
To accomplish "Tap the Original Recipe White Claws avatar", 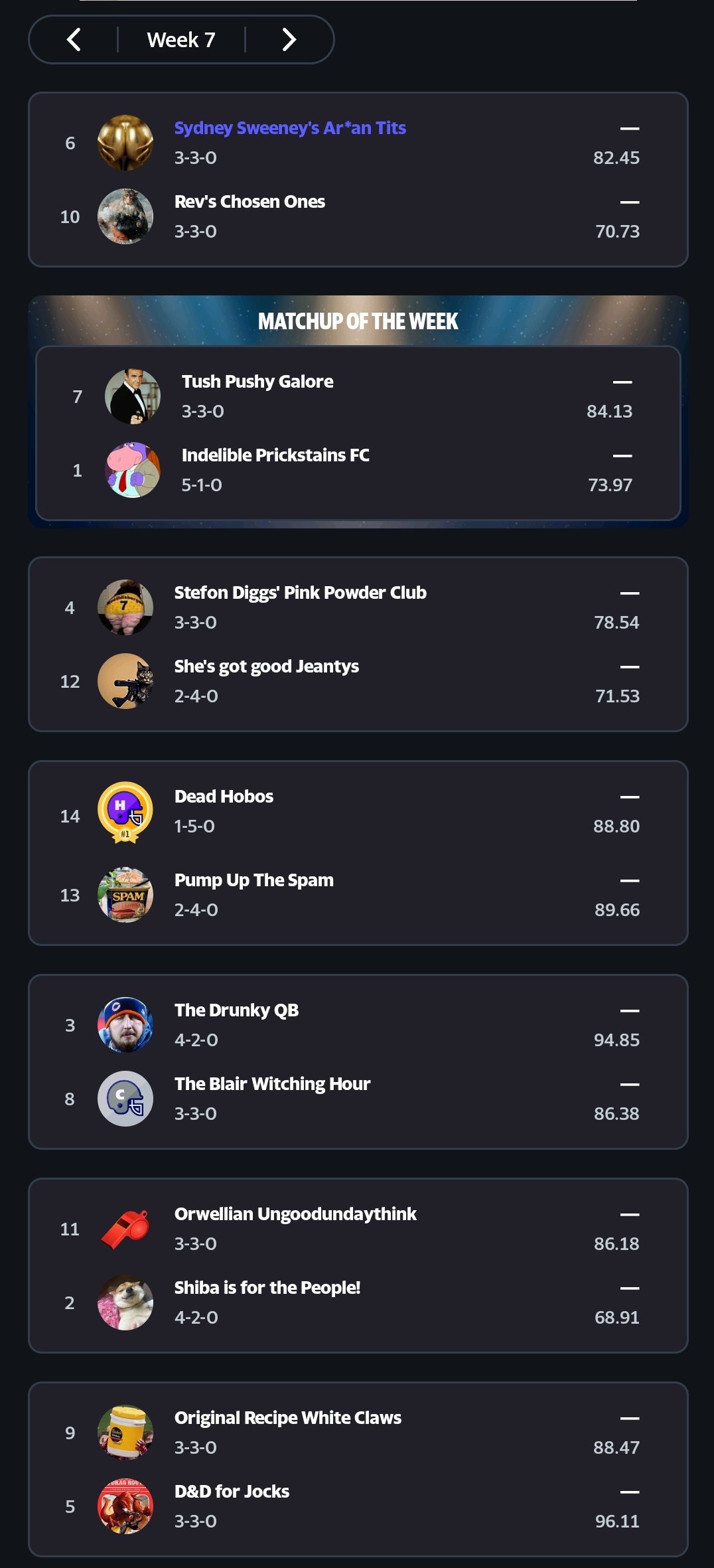I will 125,1433.
